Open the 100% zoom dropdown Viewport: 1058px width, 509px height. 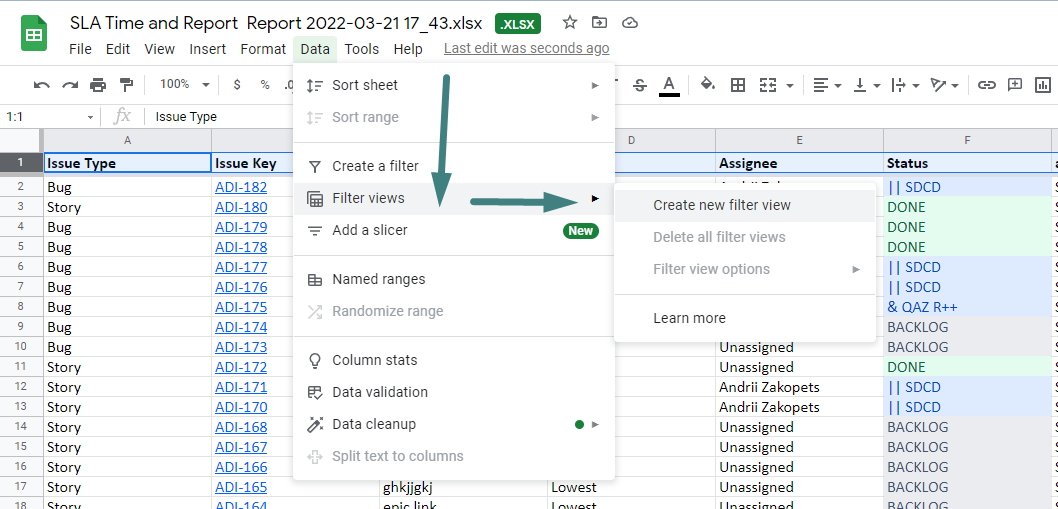click(185, 85)
